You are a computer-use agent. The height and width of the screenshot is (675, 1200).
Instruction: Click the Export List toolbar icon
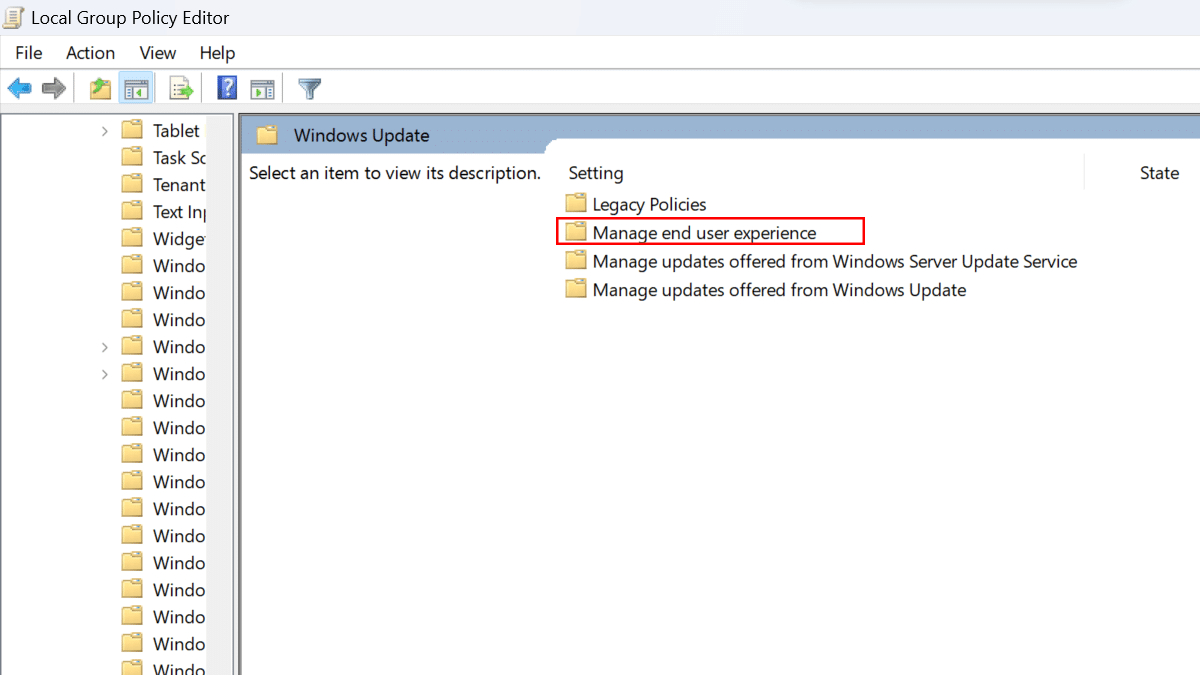(x=181, y=89)
